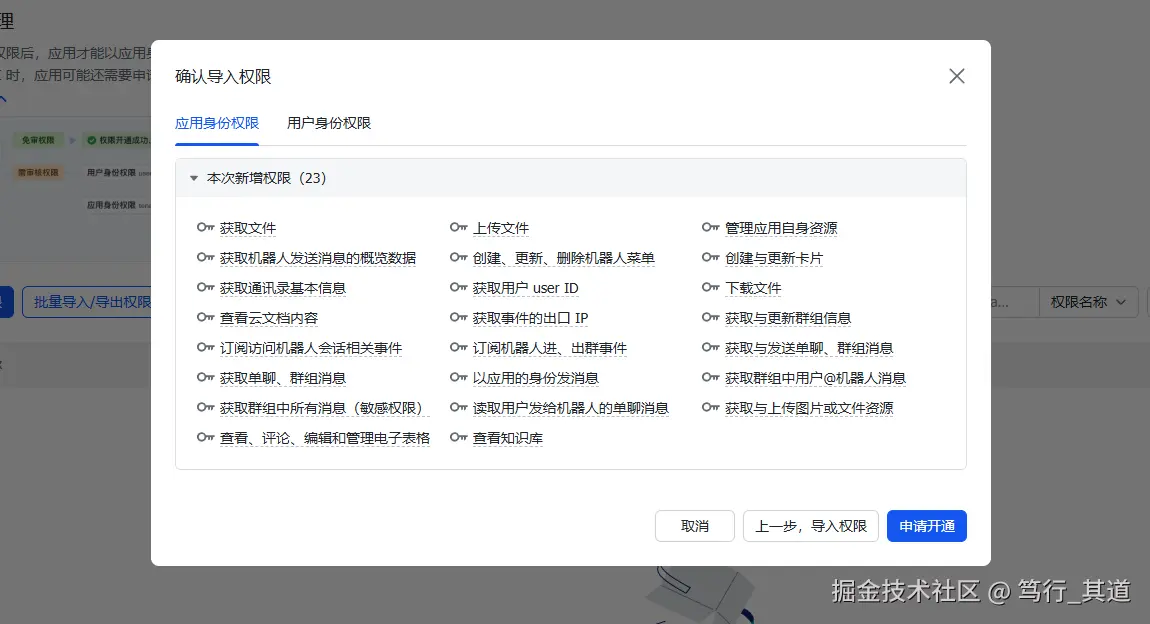The image size is (1150, 624).
Task: Click the key icon beside 获取与更新群组信息
Action: click(x=711, y=318)
